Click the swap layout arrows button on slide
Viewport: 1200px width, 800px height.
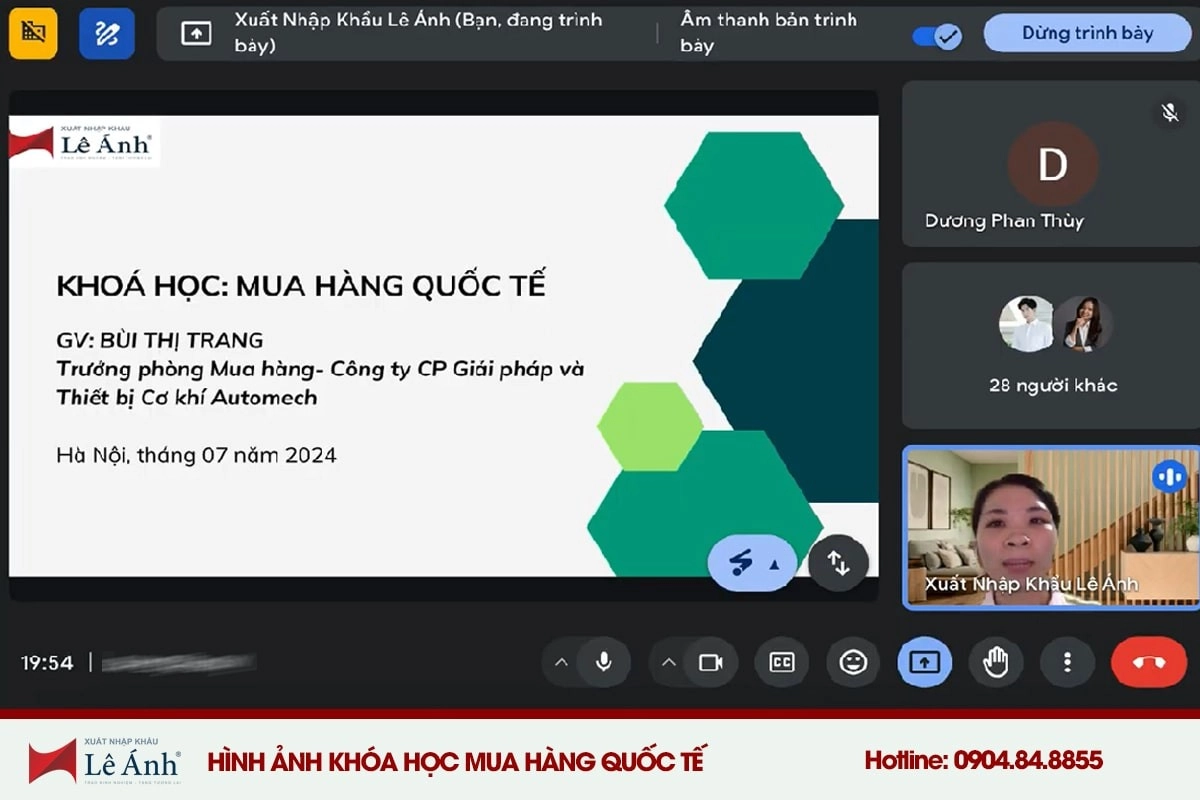pyautogui.click(x=838, y=563)
